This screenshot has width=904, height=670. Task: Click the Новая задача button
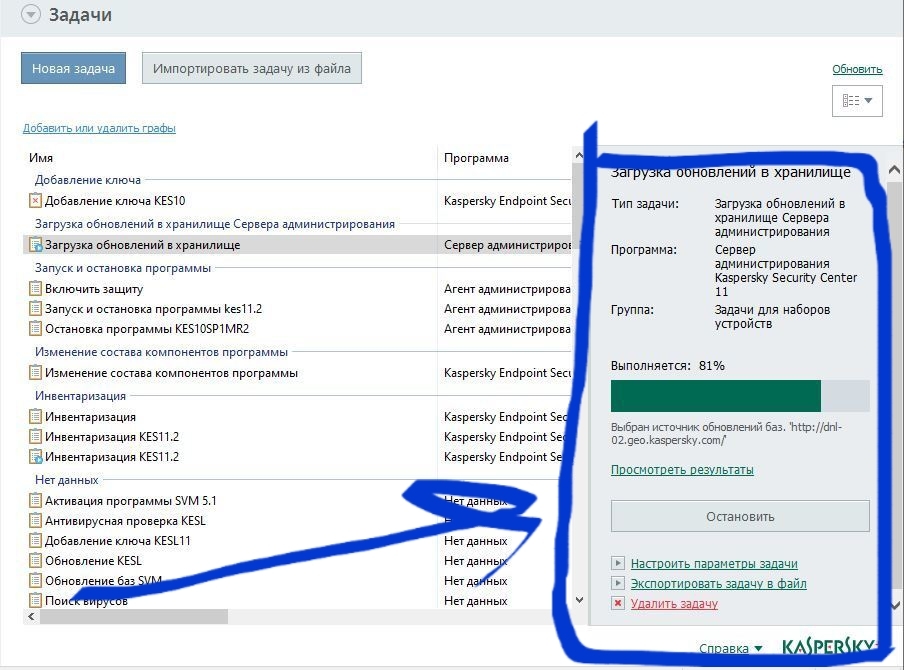(x=73, y=68)
